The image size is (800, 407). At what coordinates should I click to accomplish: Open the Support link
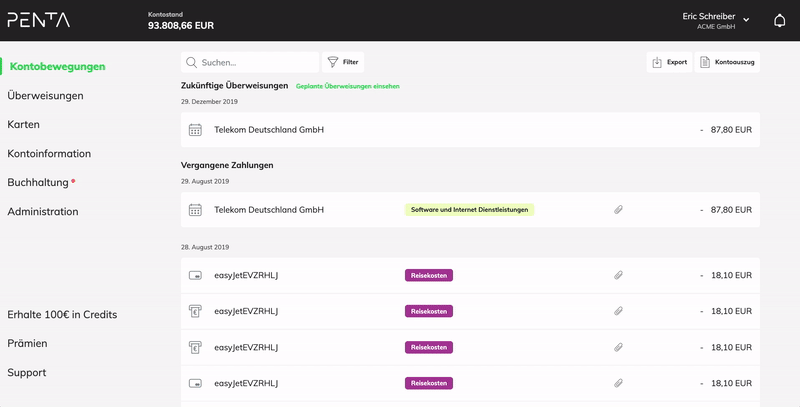(27, 373)
